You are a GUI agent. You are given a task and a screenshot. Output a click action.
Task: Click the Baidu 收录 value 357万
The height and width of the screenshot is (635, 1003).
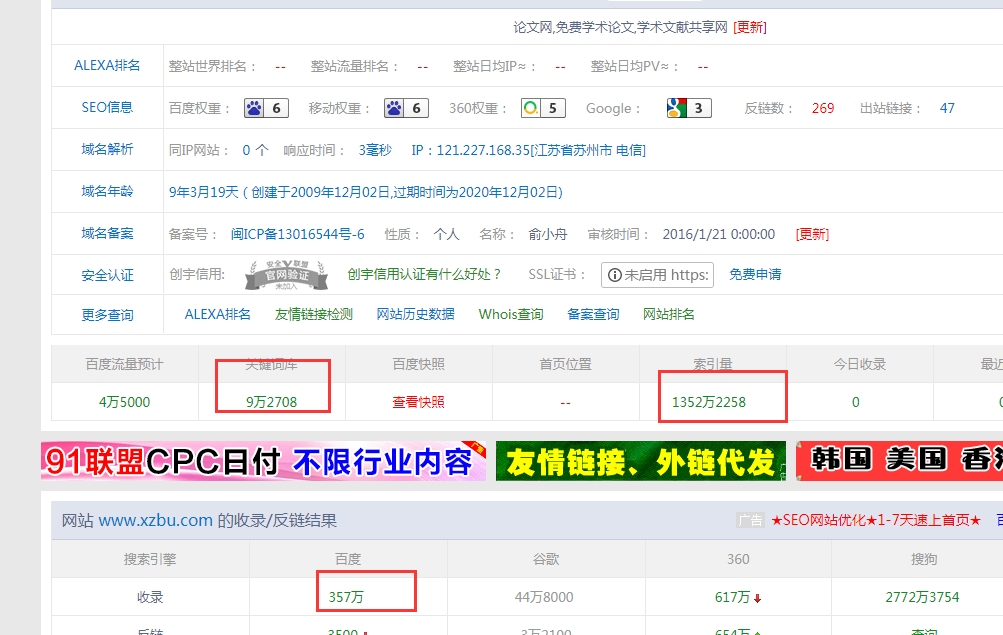346,597
